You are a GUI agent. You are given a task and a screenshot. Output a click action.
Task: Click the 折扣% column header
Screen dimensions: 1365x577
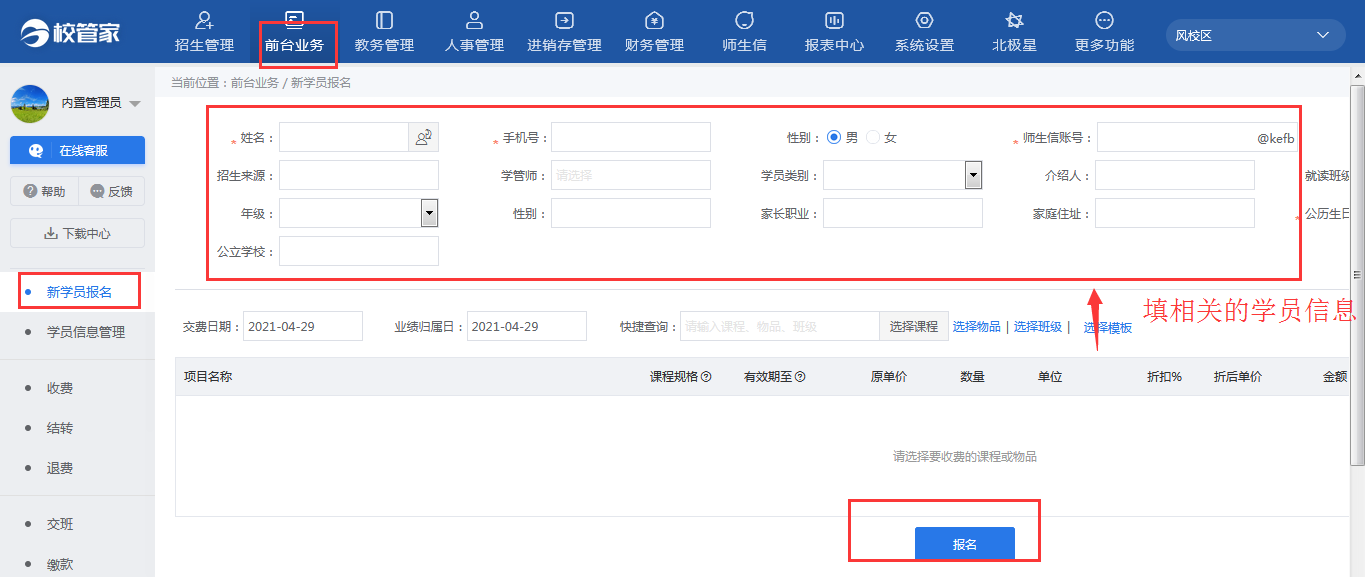point(1165,377)
